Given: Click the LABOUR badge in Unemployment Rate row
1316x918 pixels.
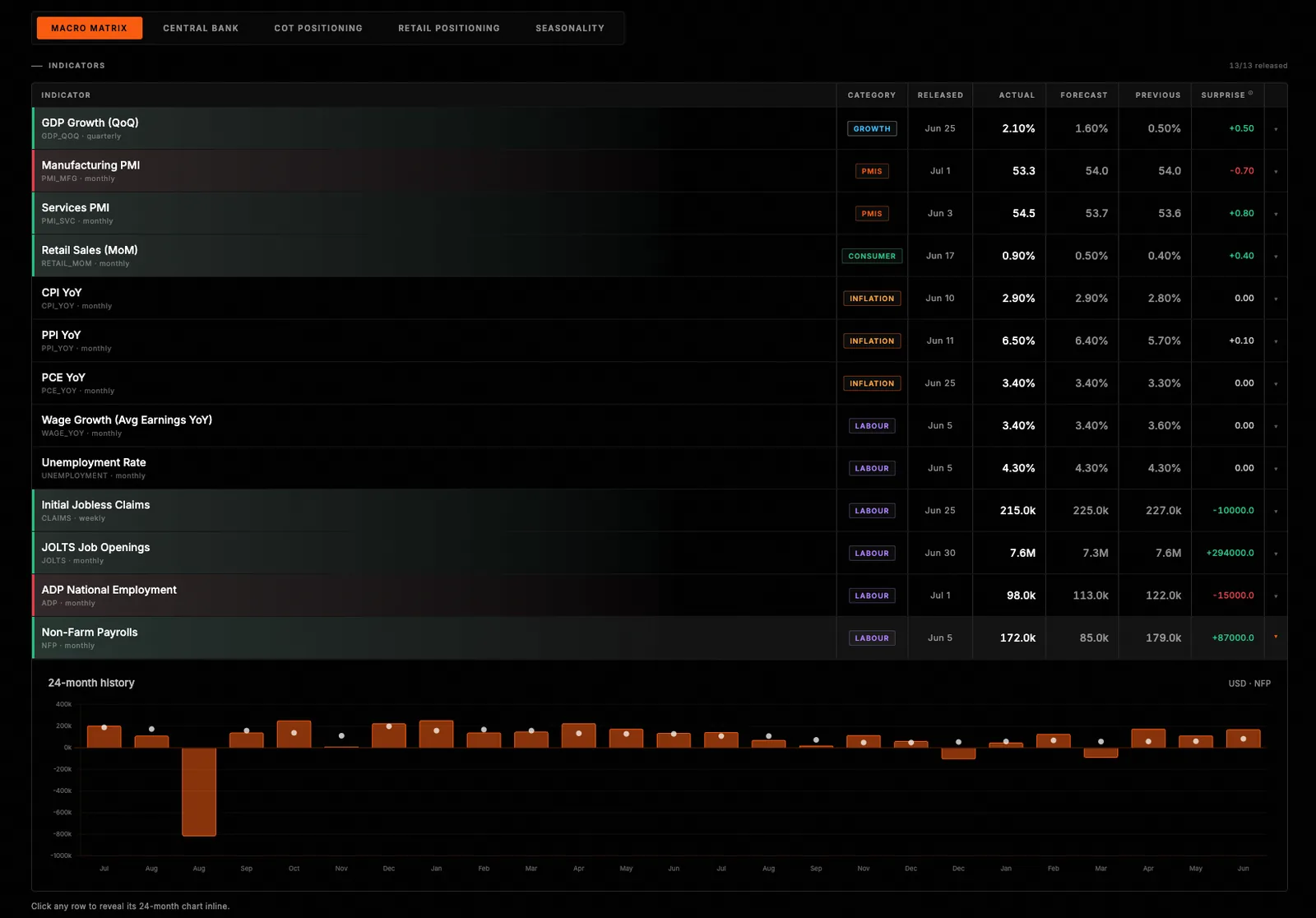Looking at the screenshot, I should click(872, 468).
